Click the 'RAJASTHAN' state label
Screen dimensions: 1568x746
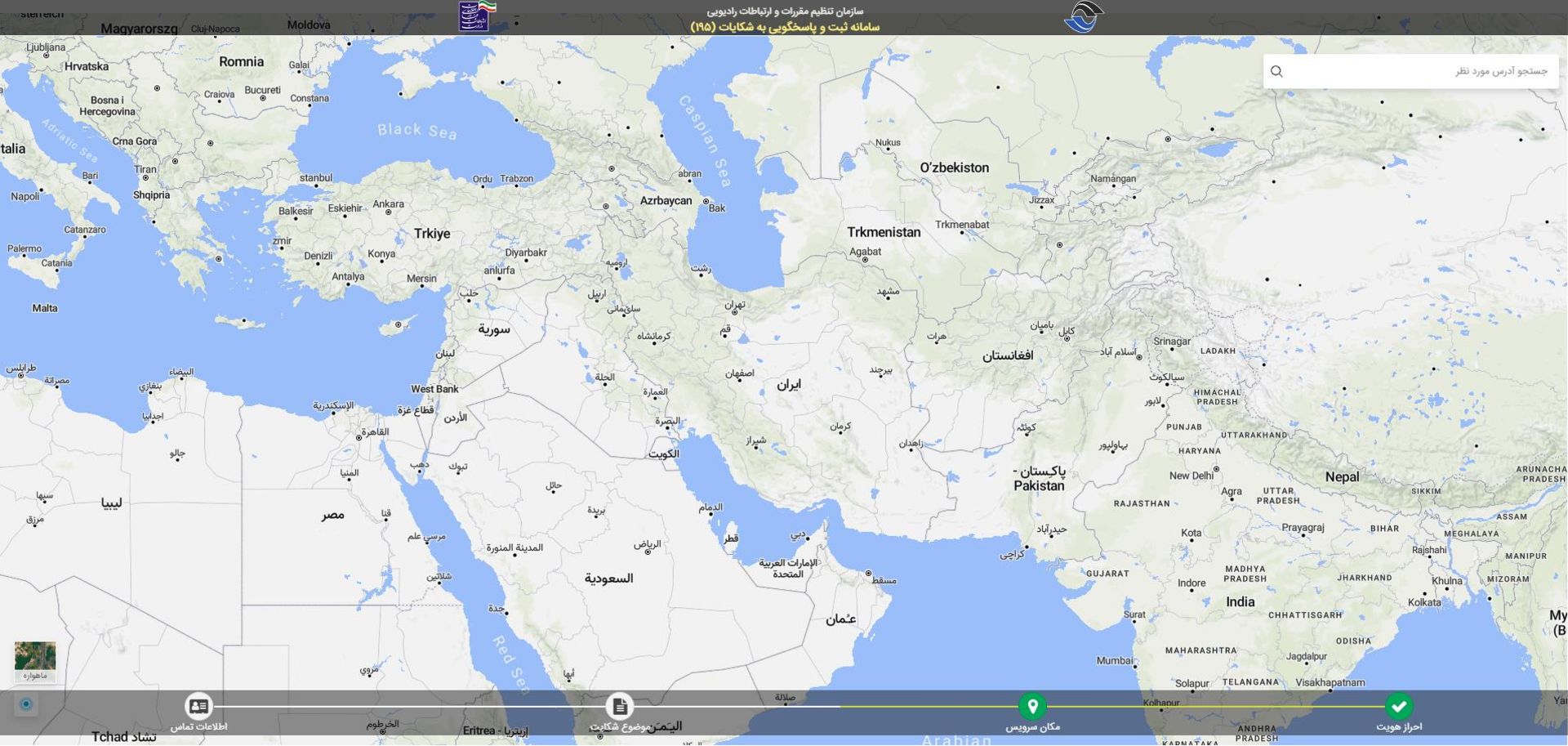1142,504
